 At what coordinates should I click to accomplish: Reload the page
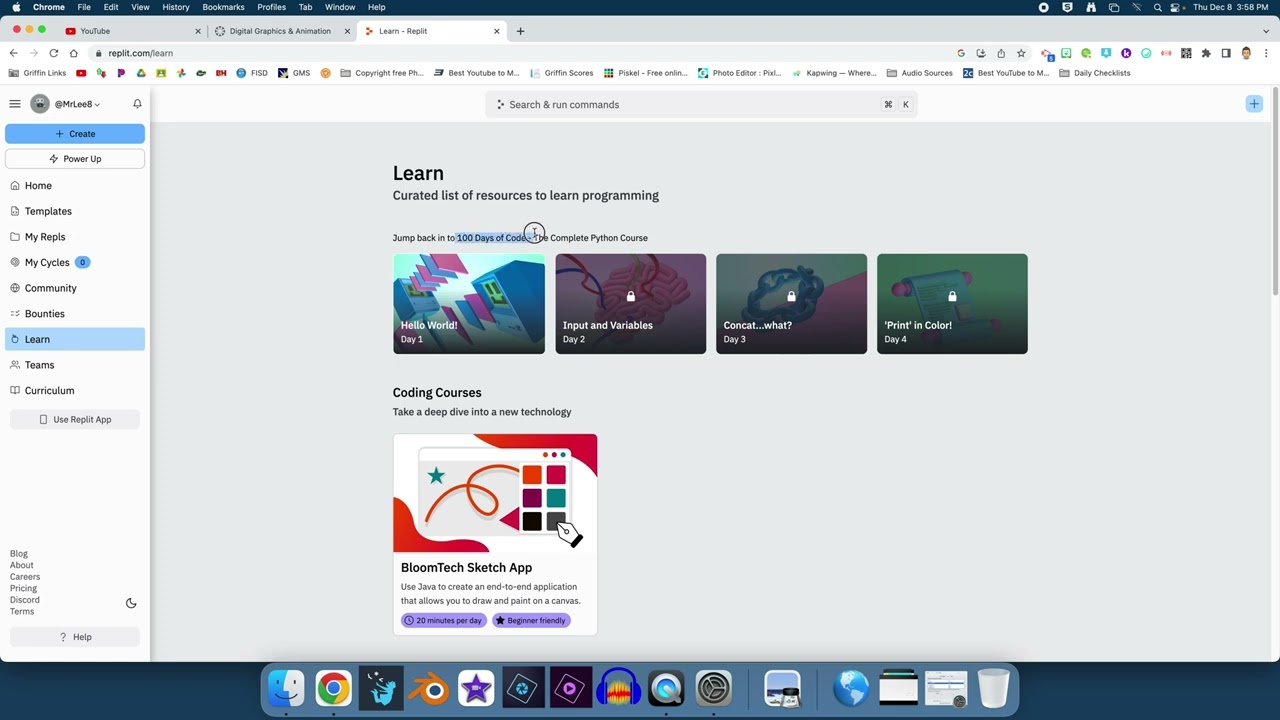point(53,53)
